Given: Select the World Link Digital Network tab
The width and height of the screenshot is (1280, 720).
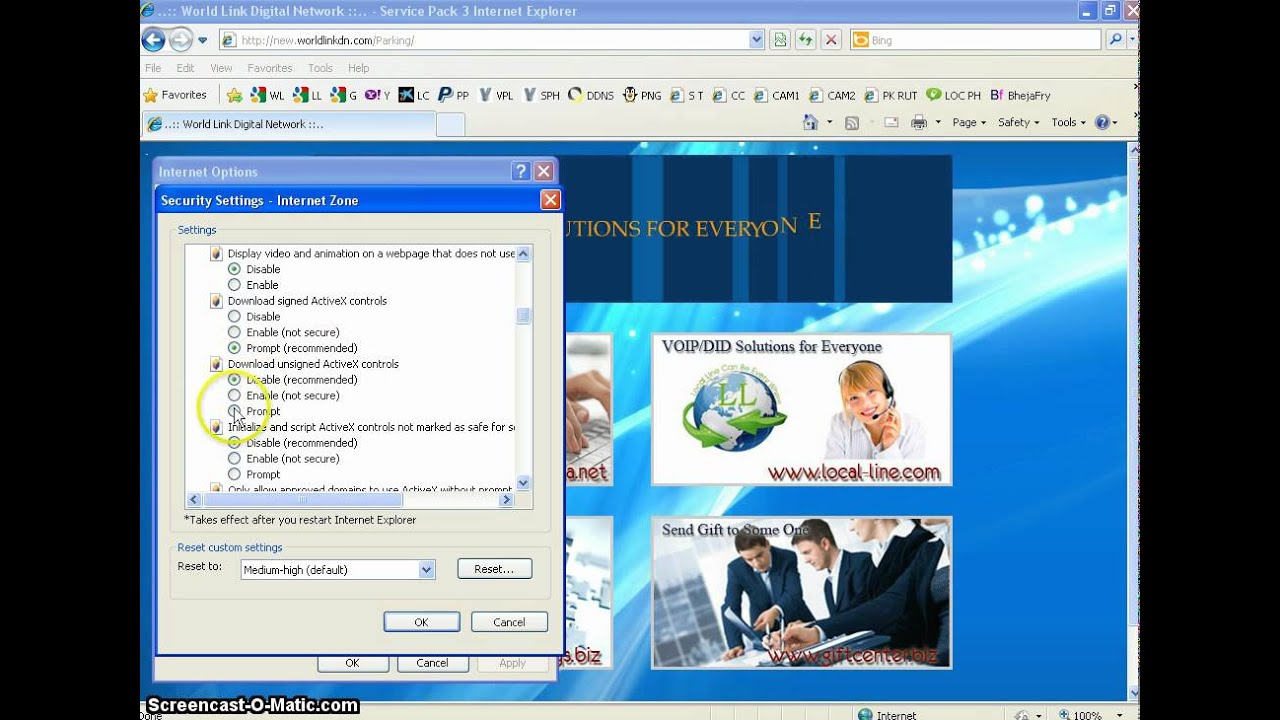Looking at the screenshot, I should (288, 124).
